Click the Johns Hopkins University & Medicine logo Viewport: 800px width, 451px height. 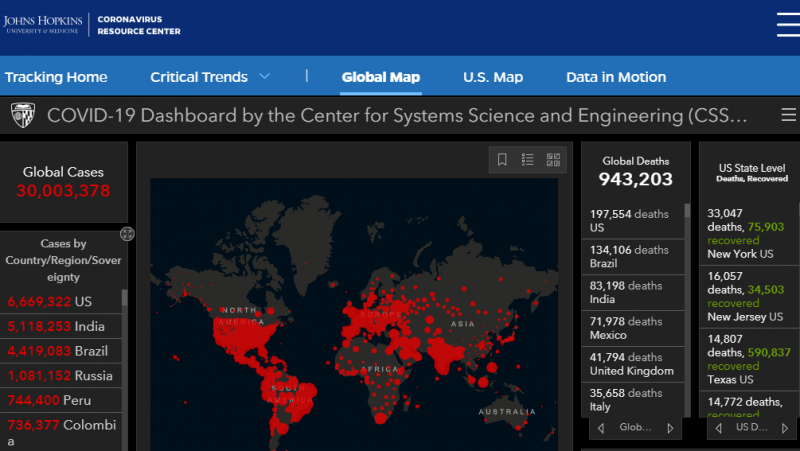(42, 24)
